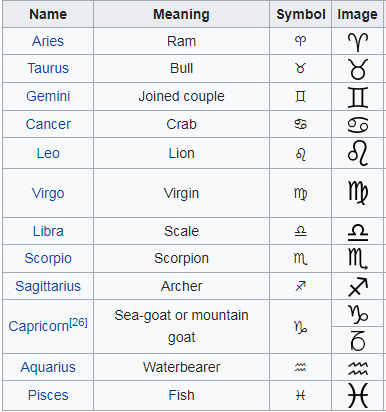Click the Capricorn link
The width and height of the screenshot is (386, 412).
[x=39, y=326]
